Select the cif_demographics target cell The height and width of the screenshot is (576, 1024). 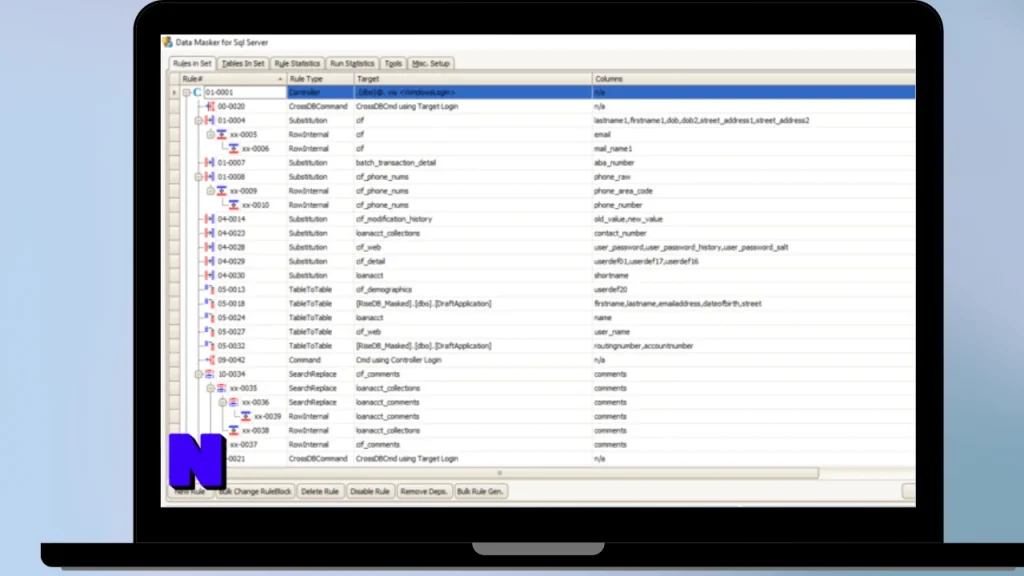click(473, 289)
